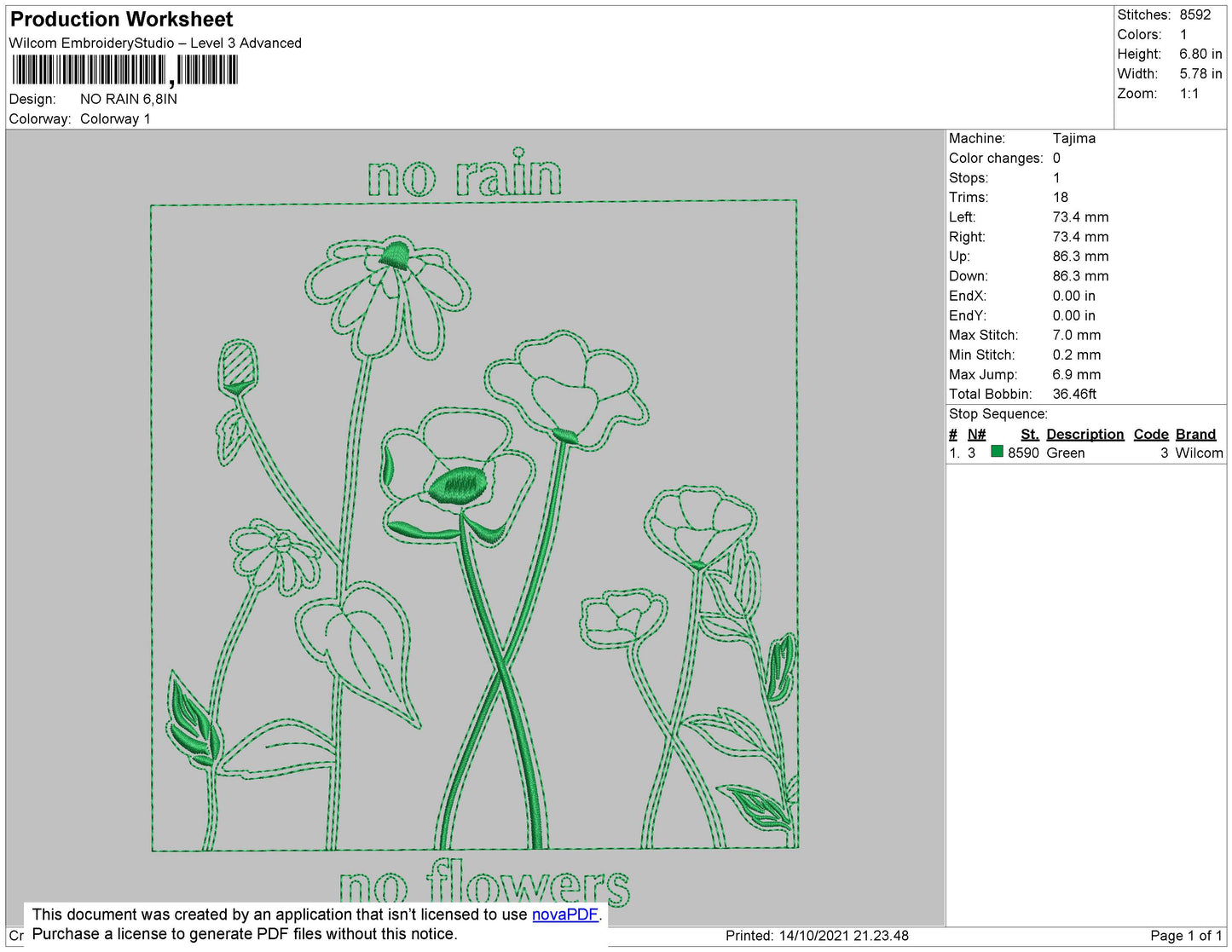Select the stop sequence stitch count '8590'
This screenshot has height=952, width=1232.
click(x=1023, y=453)
